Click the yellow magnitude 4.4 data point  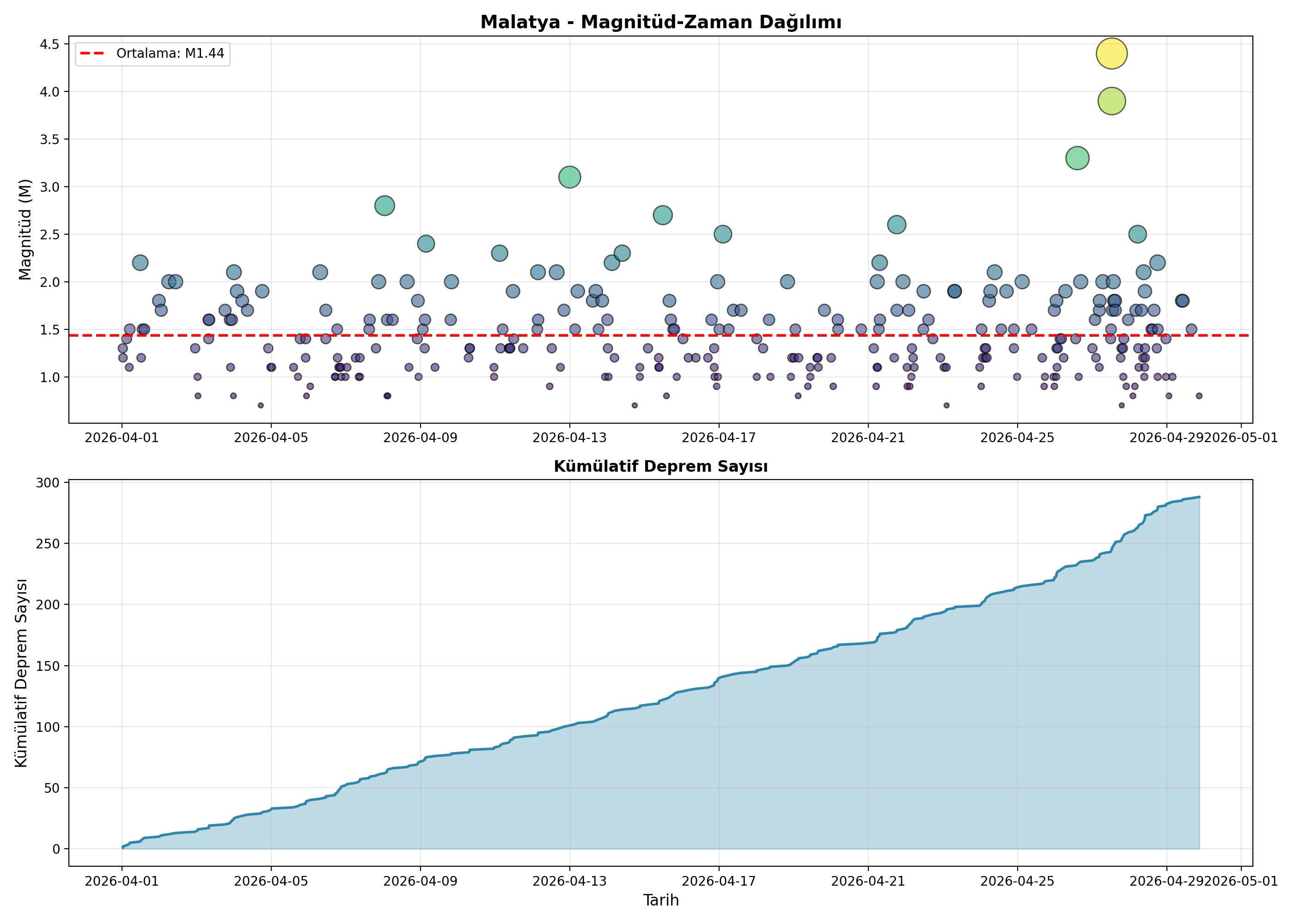[x=1111, y=54]
